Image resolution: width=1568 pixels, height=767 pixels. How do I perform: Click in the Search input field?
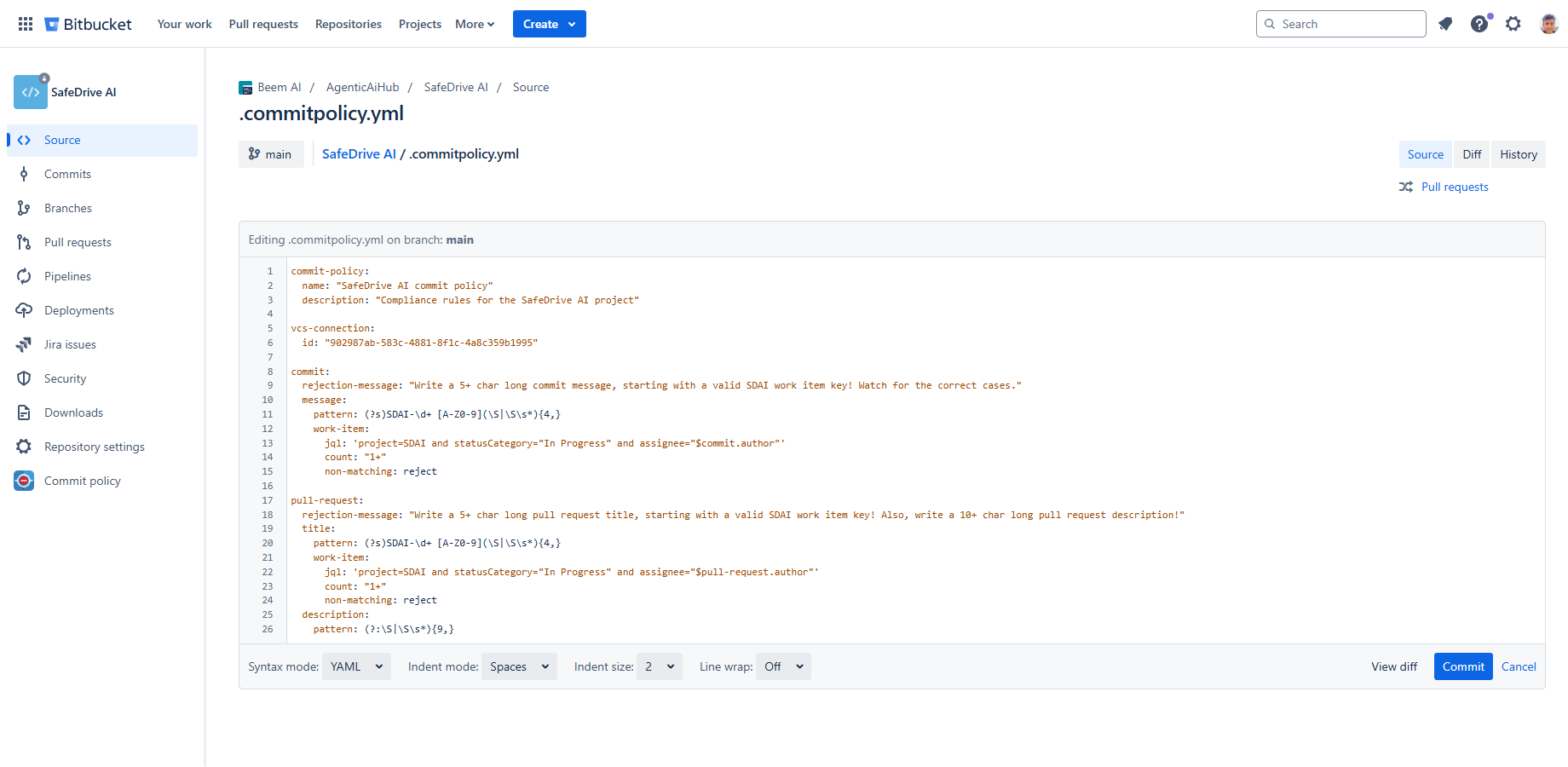pos(1340,24)
